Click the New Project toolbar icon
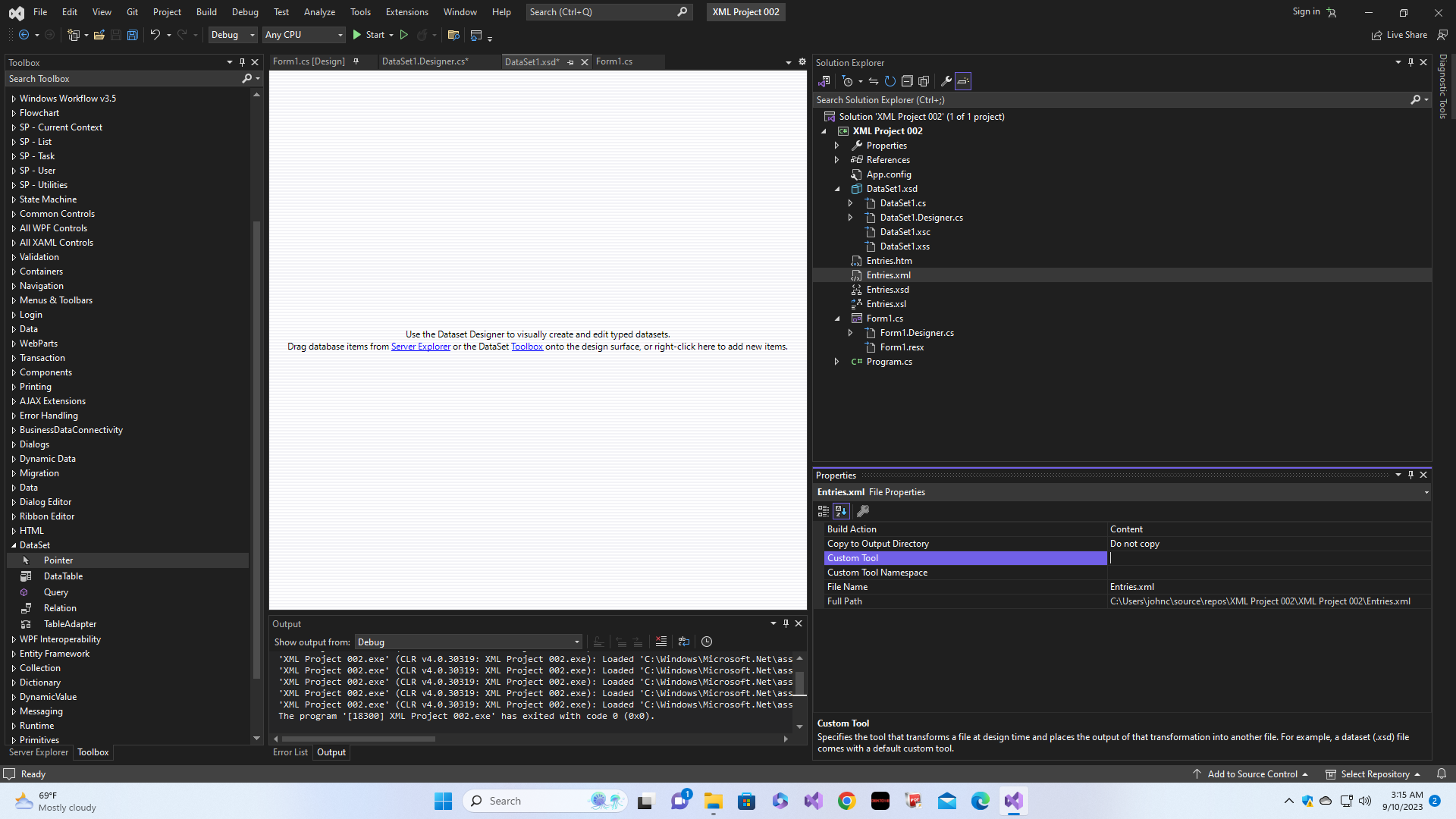 [73, 35]
